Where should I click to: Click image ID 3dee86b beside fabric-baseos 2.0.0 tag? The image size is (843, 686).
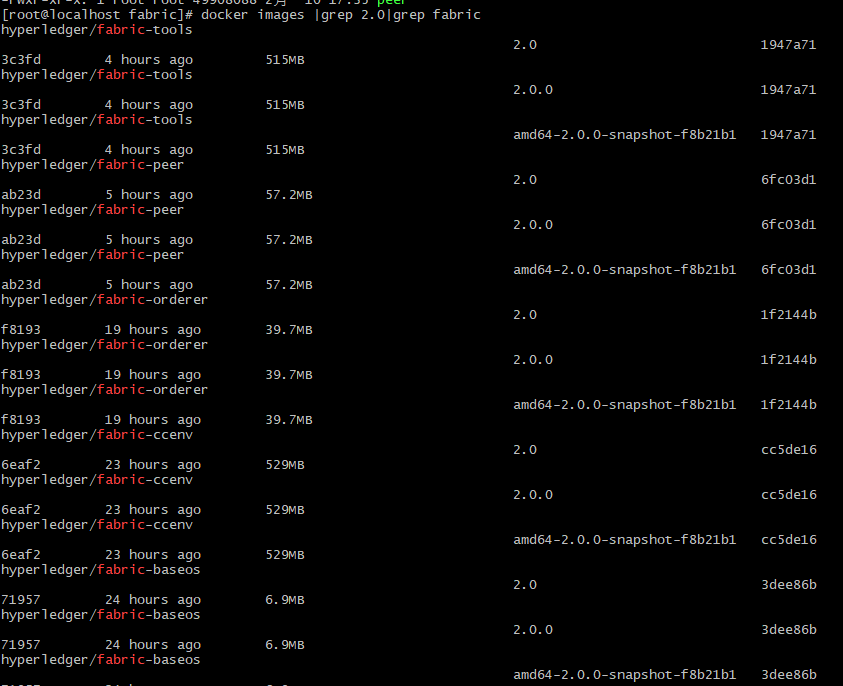(789, 630)
